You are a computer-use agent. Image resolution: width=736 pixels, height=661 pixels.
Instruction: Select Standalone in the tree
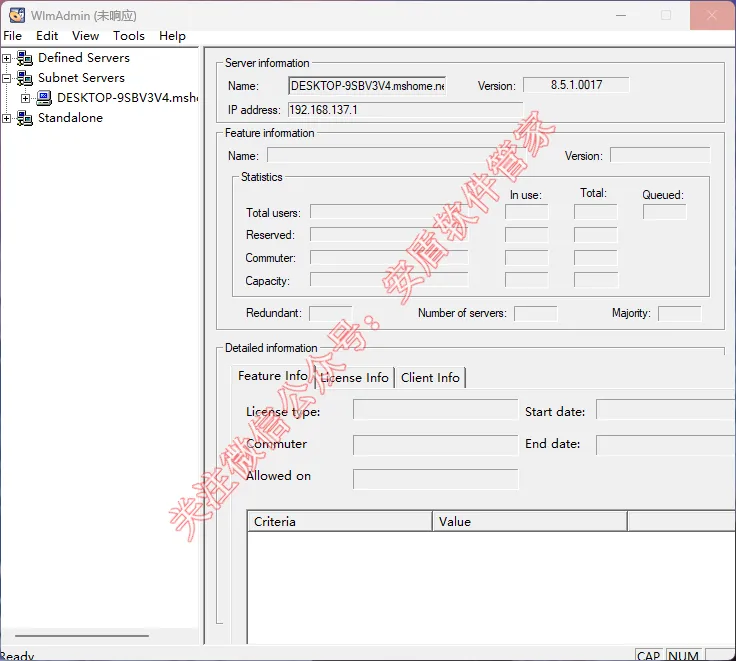tap(70, 118)
